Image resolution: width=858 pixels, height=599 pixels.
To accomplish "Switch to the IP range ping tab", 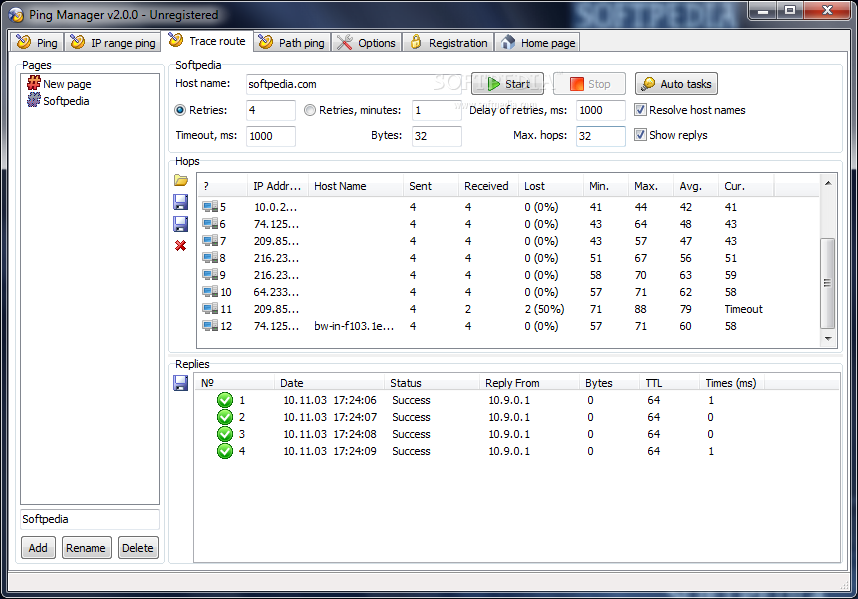I will pos(113,43).
